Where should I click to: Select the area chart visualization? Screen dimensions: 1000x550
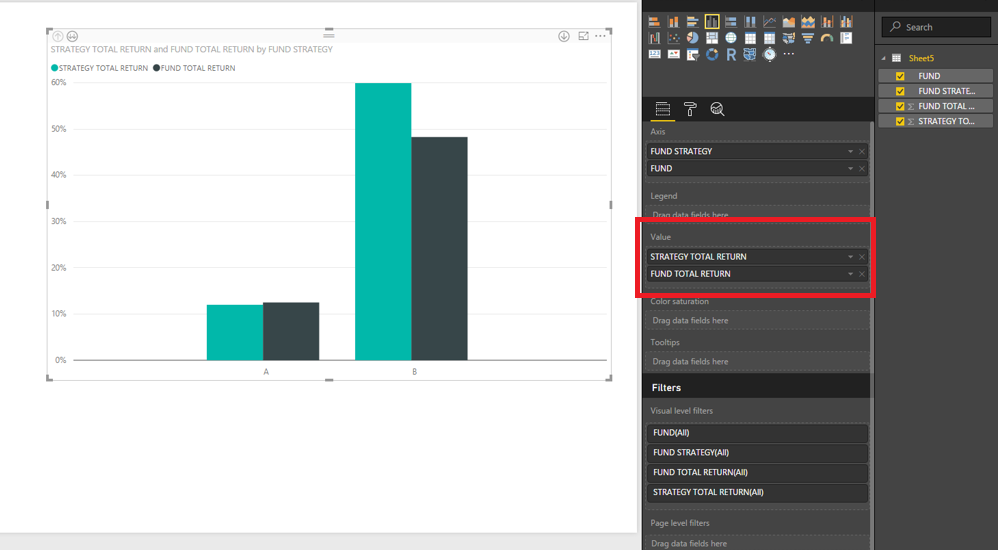pos(789,22)
